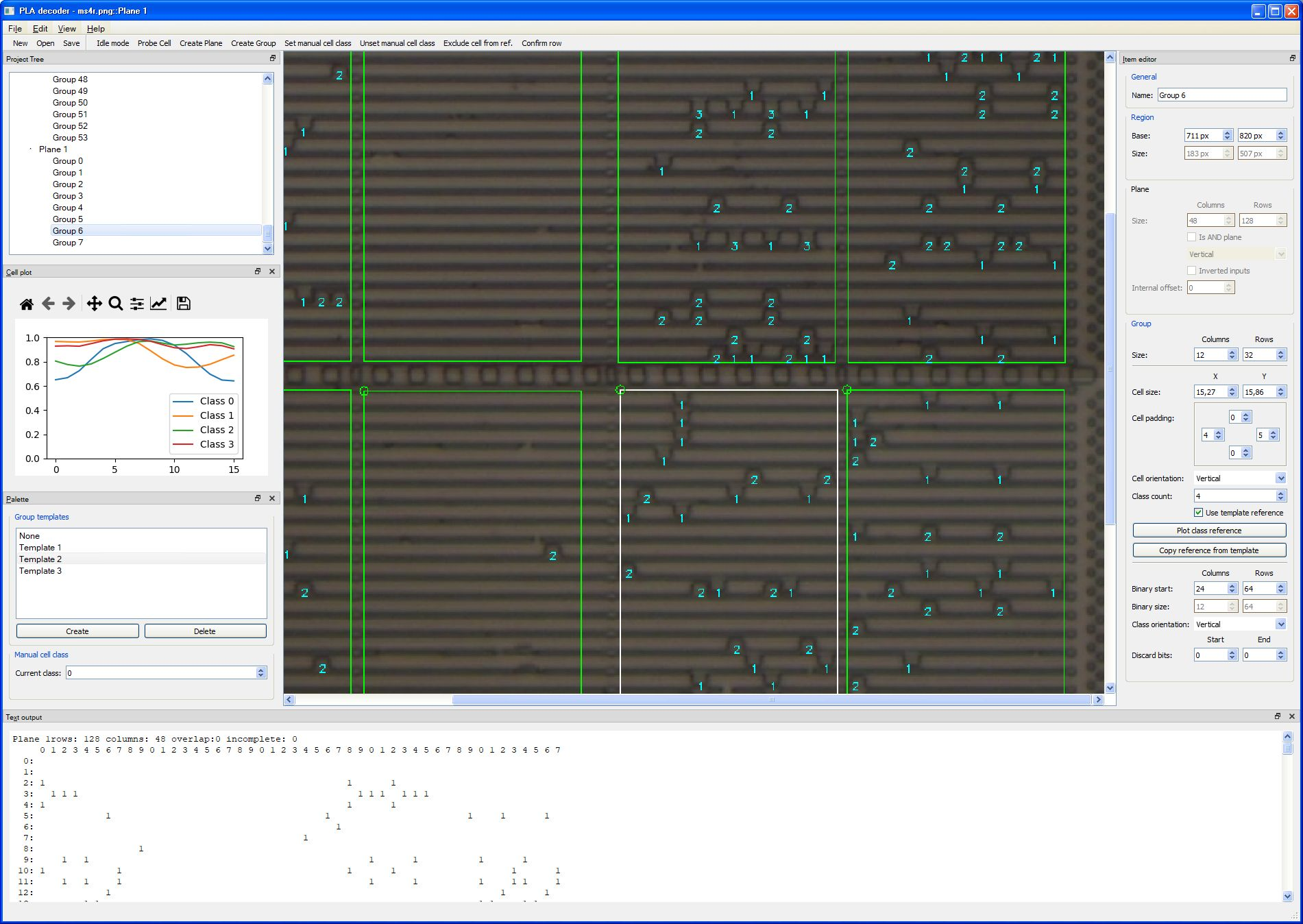1303x924 pixels.
Task: Click the Open toolbar button
Action: pyautogui.click(x=45, y=43)
